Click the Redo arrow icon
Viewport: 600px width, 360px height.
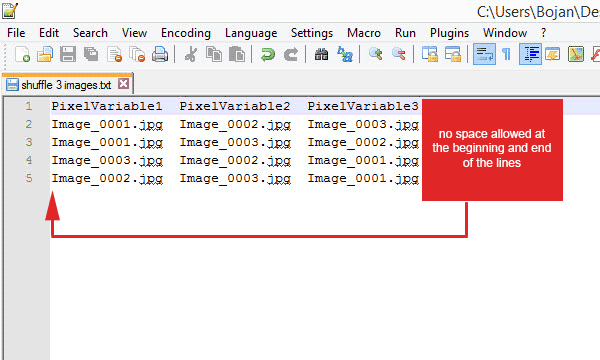tap(290, 54)
